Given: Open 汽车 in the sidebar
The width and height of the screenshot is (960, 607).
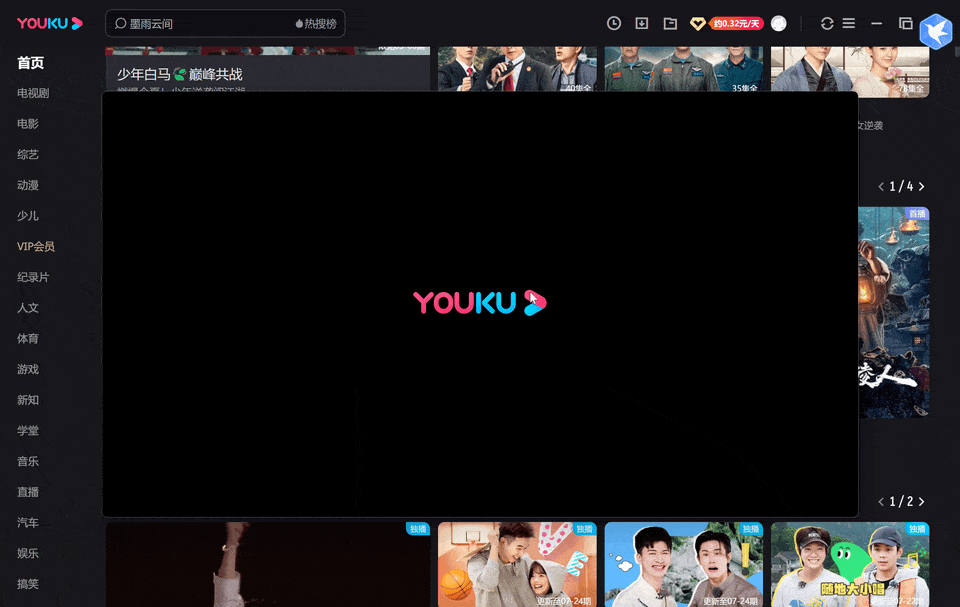Looking at the screenshot, I should 28,522.
